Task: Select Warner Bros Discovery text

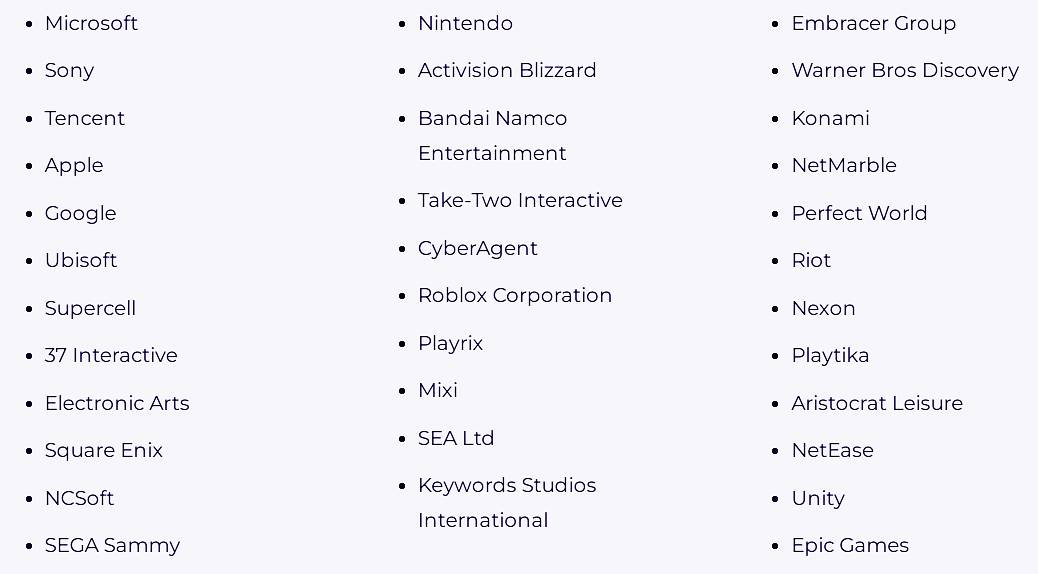Action: pyautogui.click(x=905, y=71)
